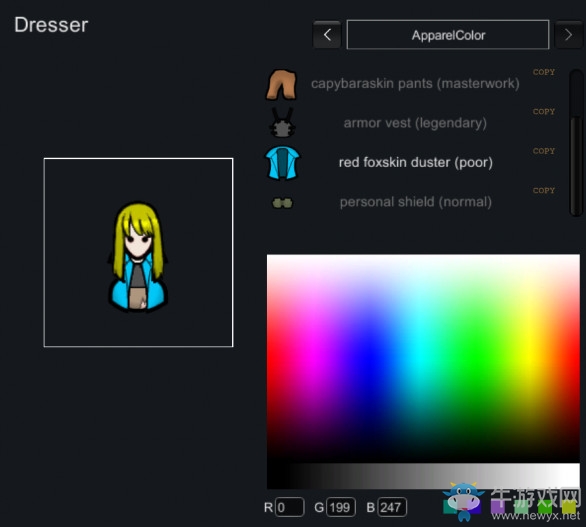Copy color of armor vest
The width and height of the screenshot is (586, 527).
(x=544, y=111)
